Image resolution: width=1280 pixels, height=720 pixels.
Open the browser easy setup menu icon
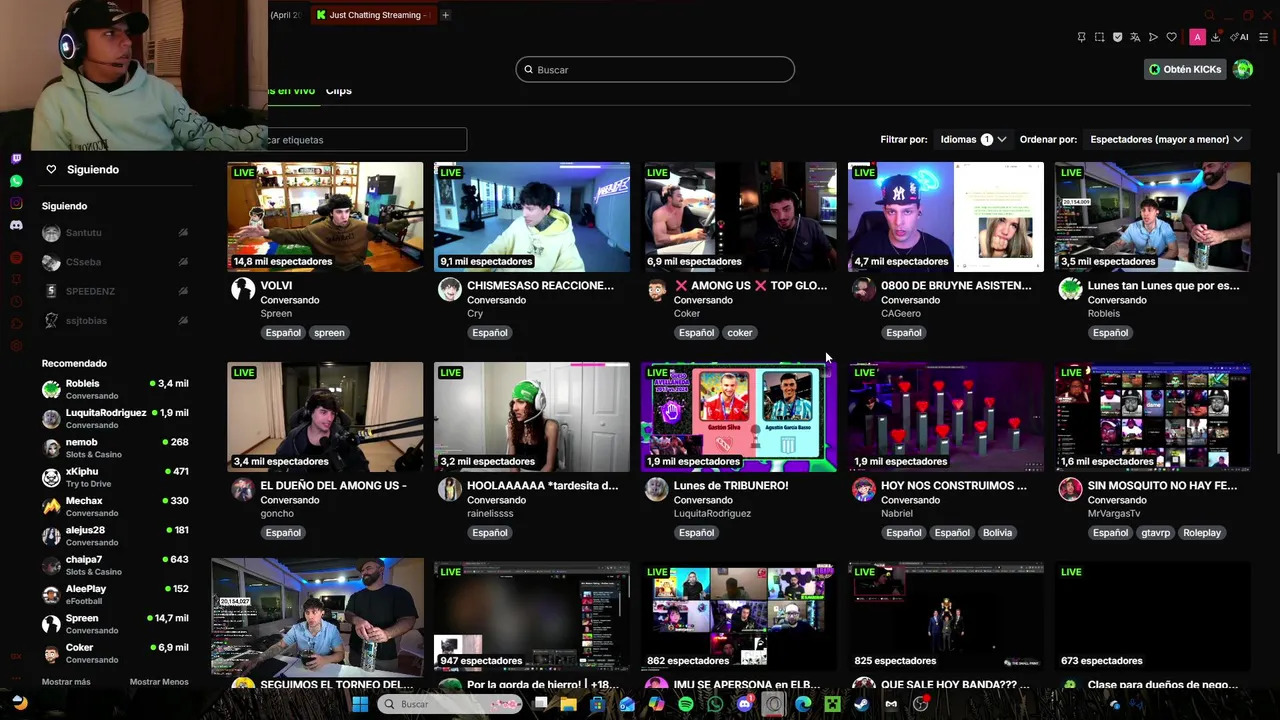1264,37
